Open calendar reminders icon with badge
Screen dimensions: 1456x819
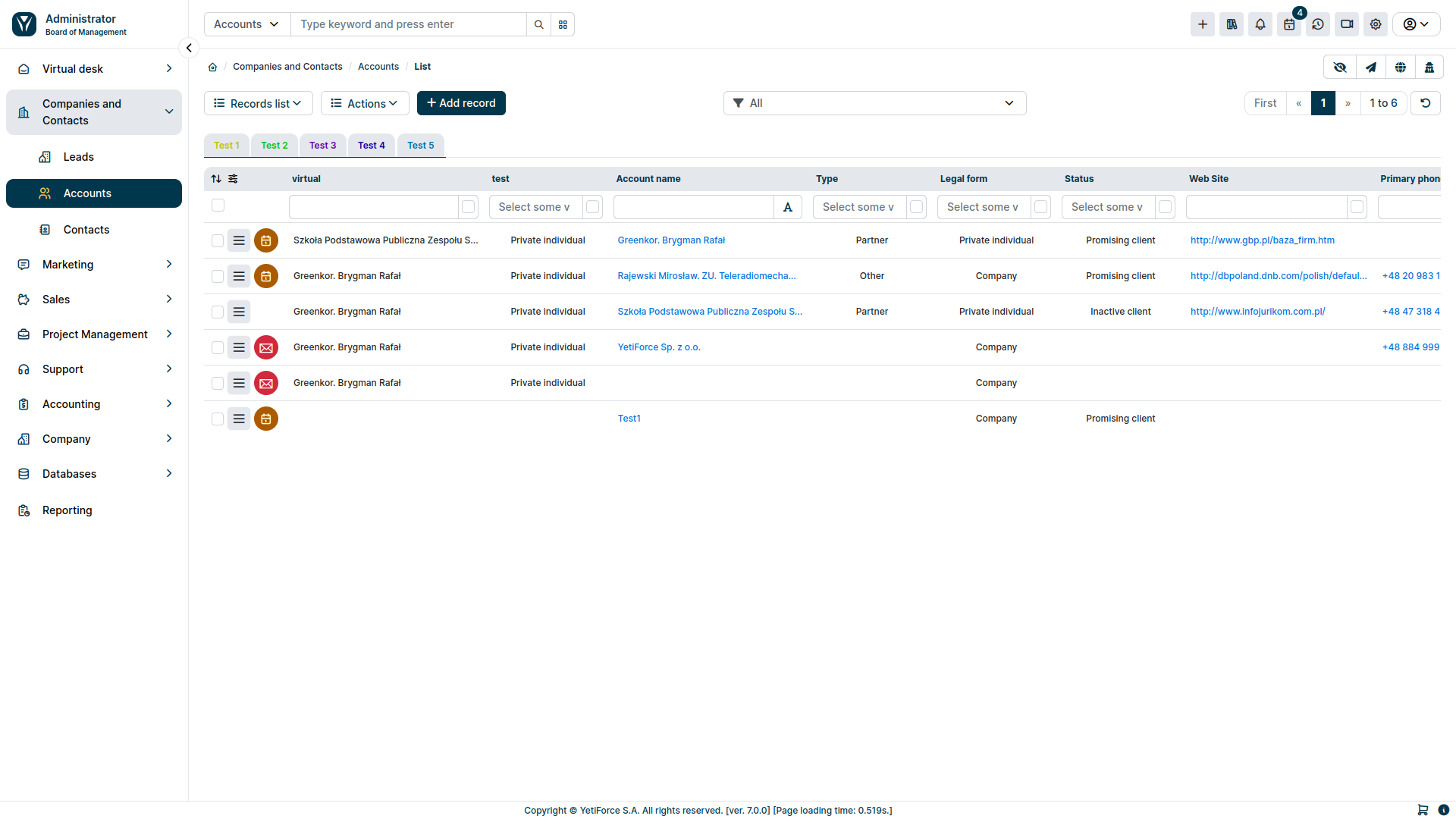pyautogui.click(x=1289, y=24)
